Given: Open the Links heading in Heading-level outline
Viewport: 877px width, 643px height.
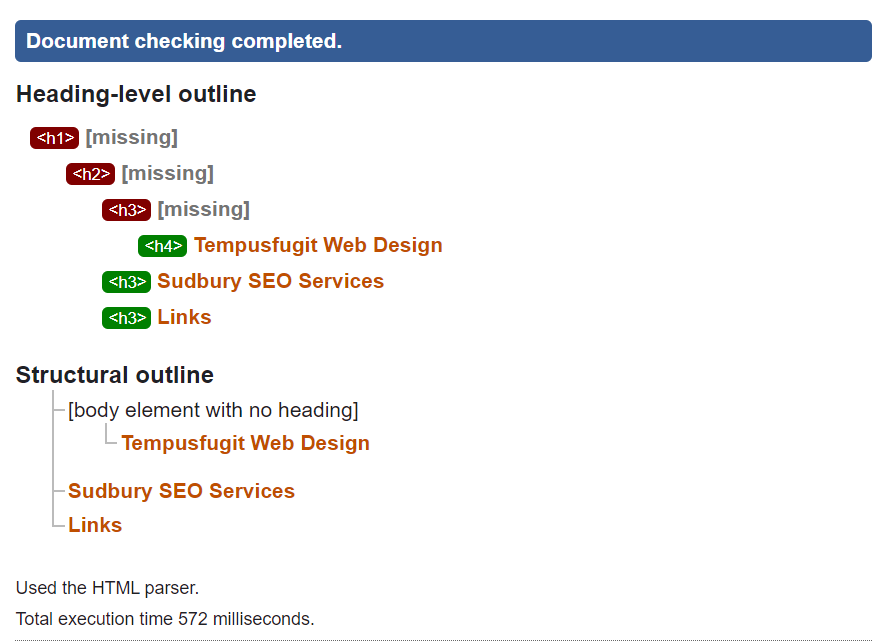Looking at the screenshot, I should pyautogui.click(x=185, y=317).
